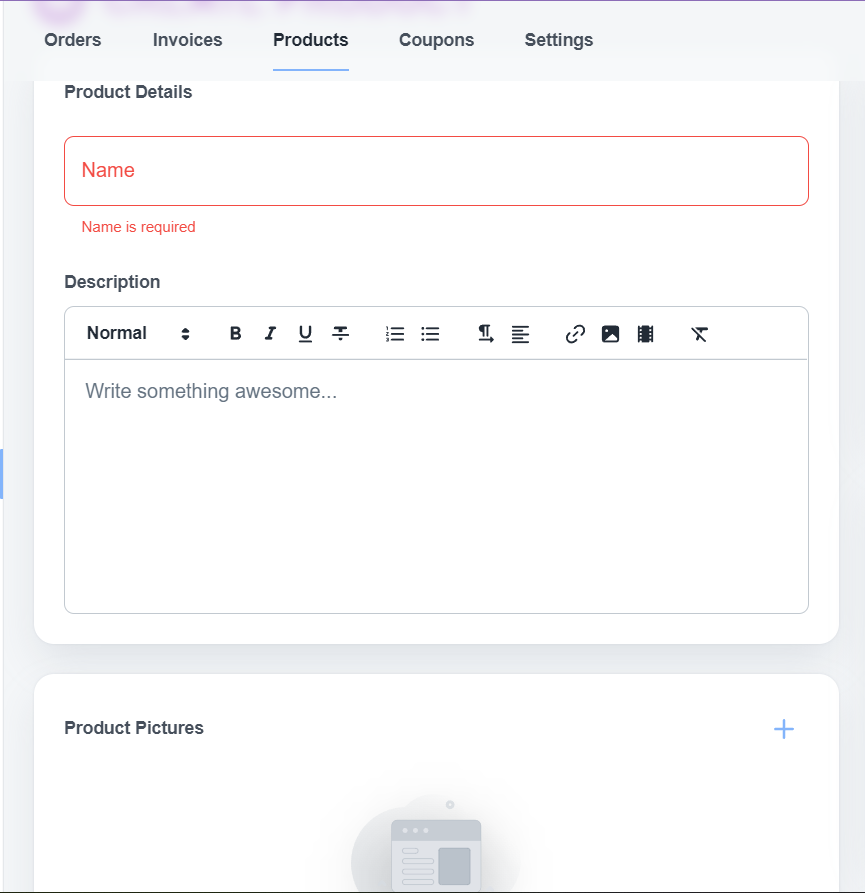
Task: Insert a hyperlink in the description
Action: 575,334
